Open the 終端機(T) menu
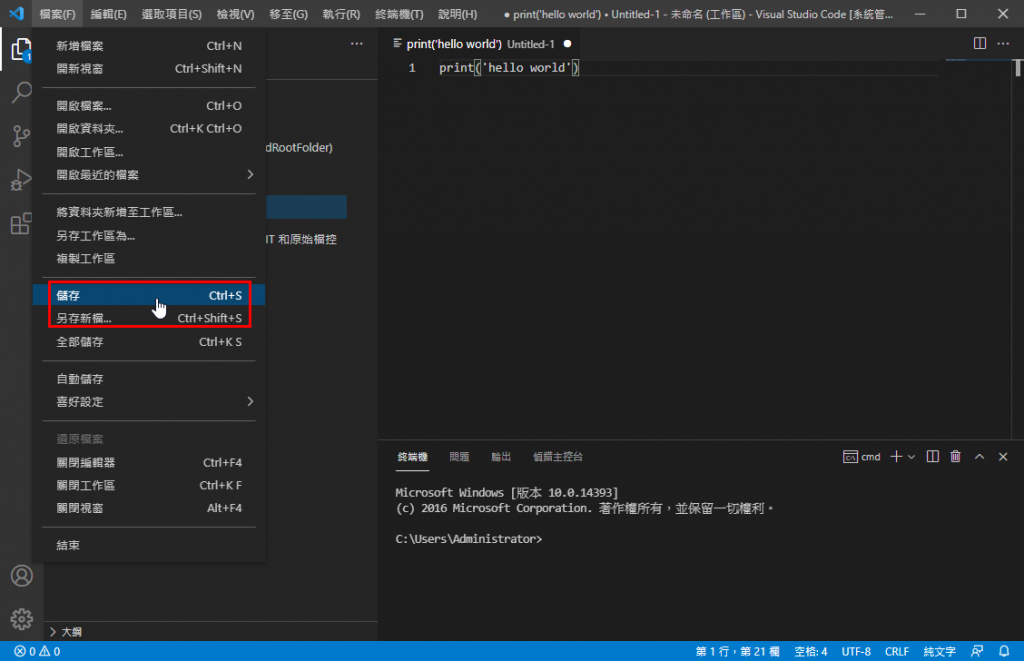Viewport: 1024px width, 661px height. (399, 14)
